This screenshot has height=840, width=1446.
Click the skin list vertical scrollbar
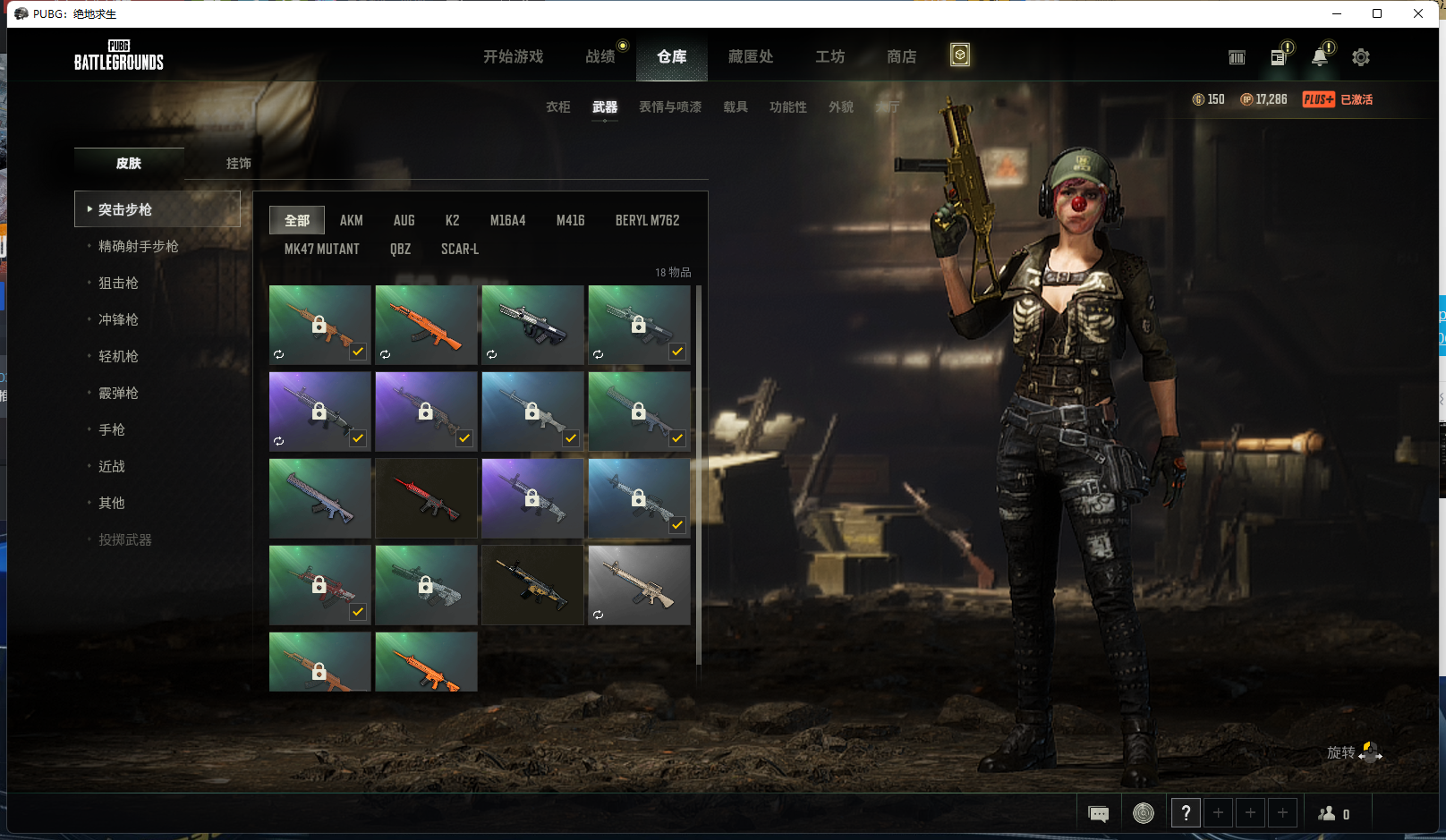pyautogui.click(x=699, y=474)
